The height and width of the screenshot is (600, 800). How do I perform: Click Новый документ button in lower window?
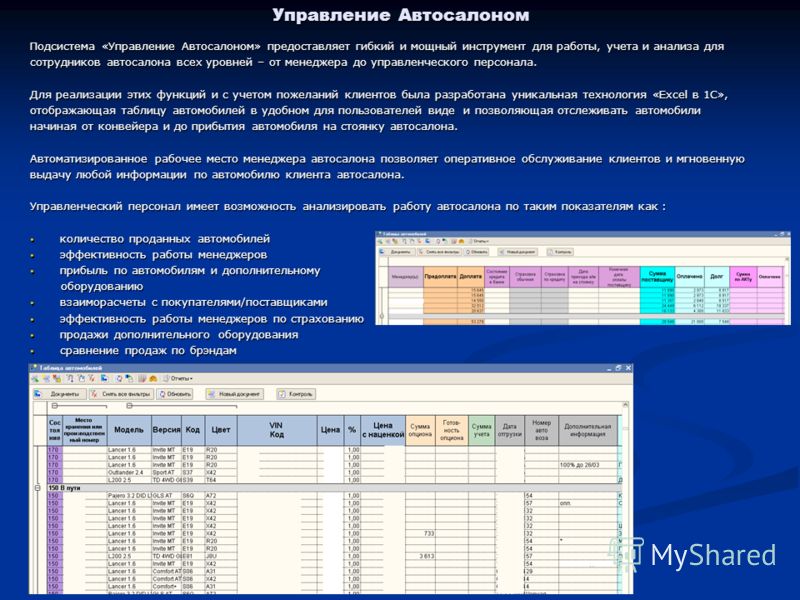(235, 394)
